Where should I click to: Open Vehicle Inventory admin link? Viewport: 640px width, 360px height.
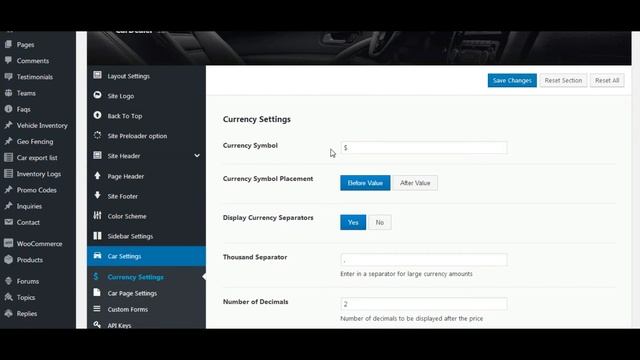(42, 125)
